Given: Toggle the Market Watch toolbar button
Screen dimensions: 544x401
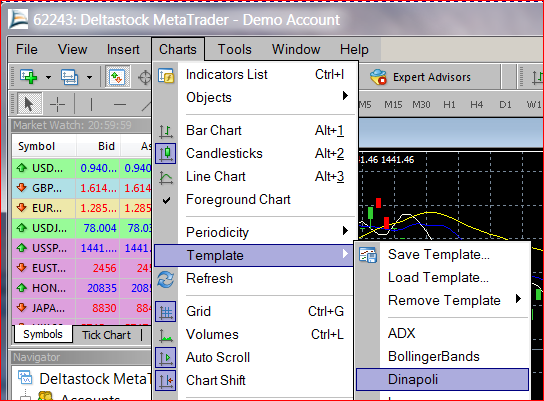Looking at the screenshot, I should click(118, 77).
